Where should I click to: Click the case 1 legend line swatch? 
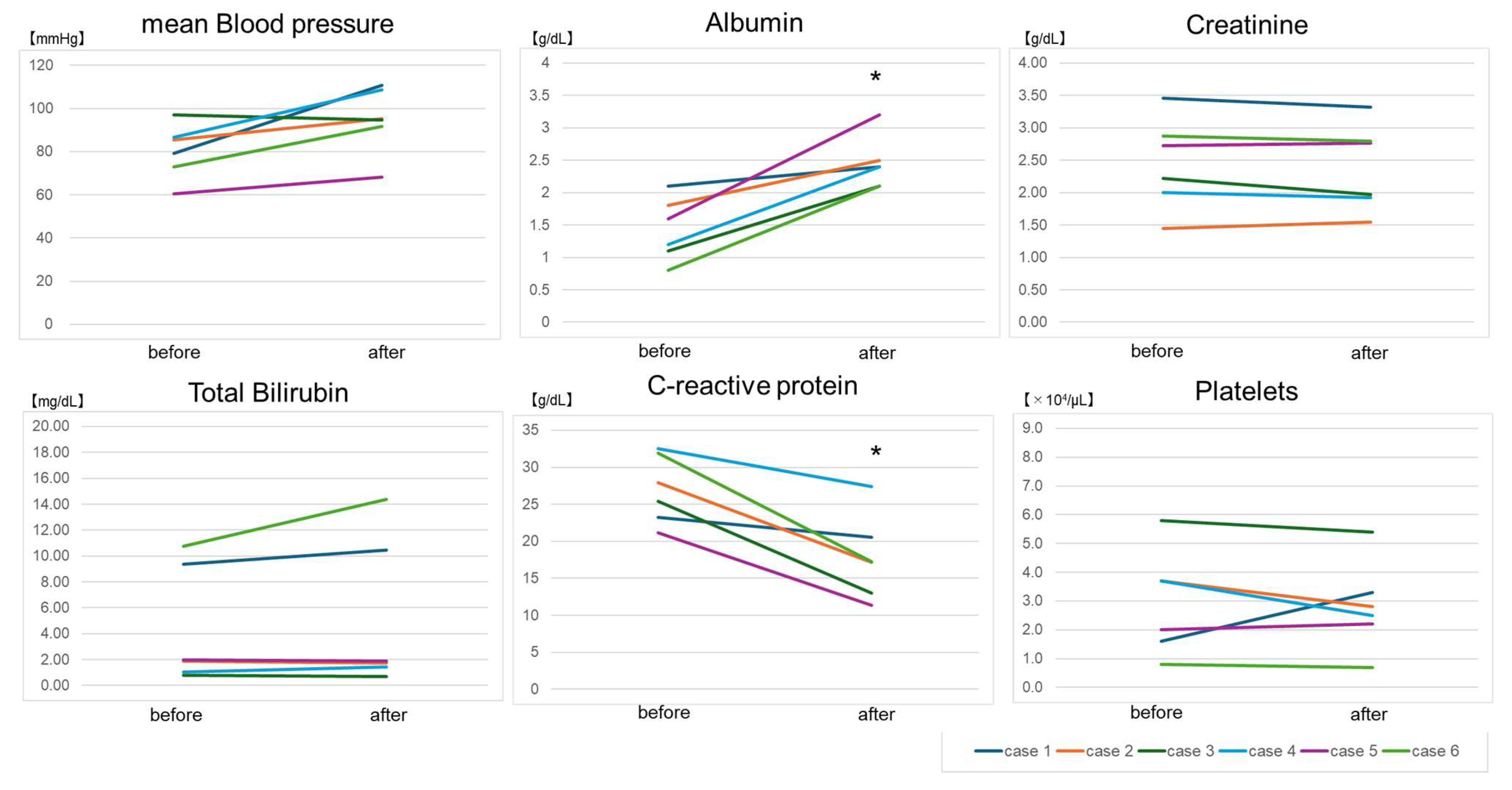pyautogui.click(x=989, y=751)
